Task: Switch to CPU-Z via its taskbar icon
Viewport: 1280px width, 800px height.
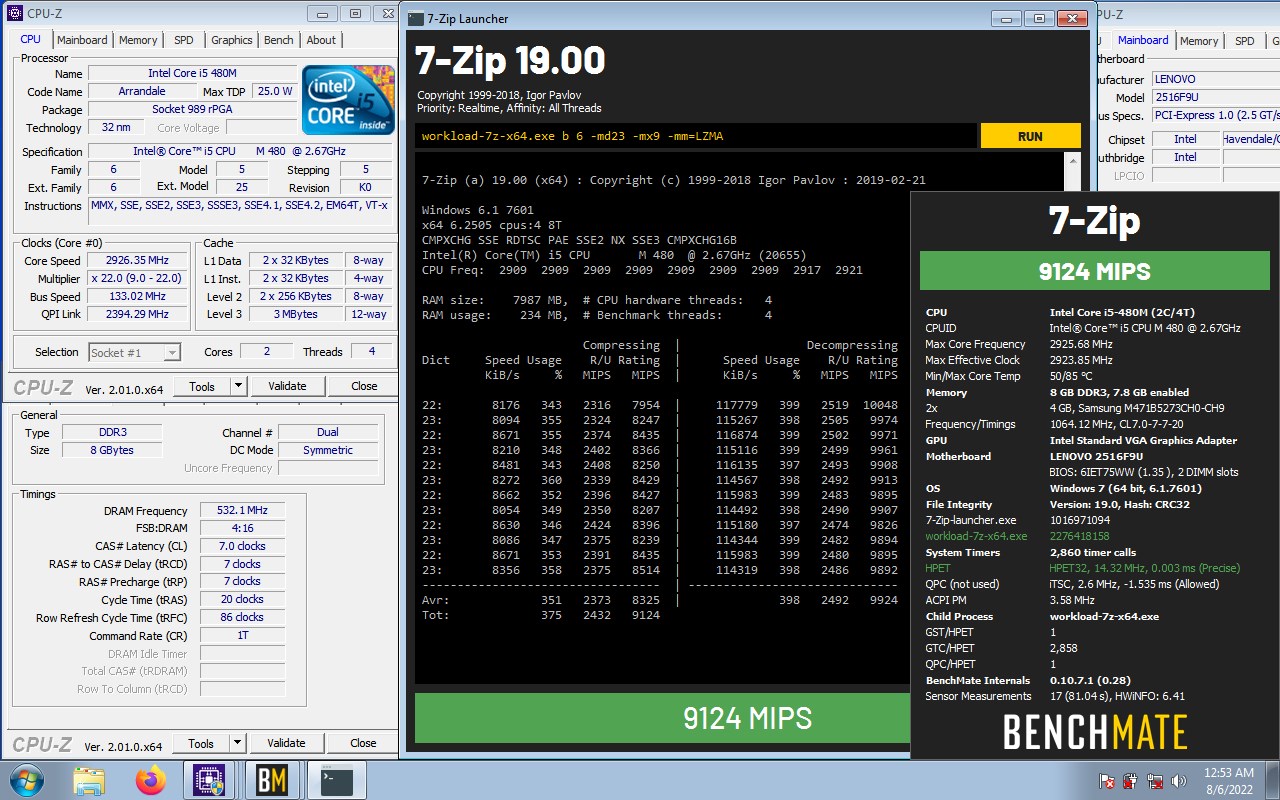Action: pos(210,780)
